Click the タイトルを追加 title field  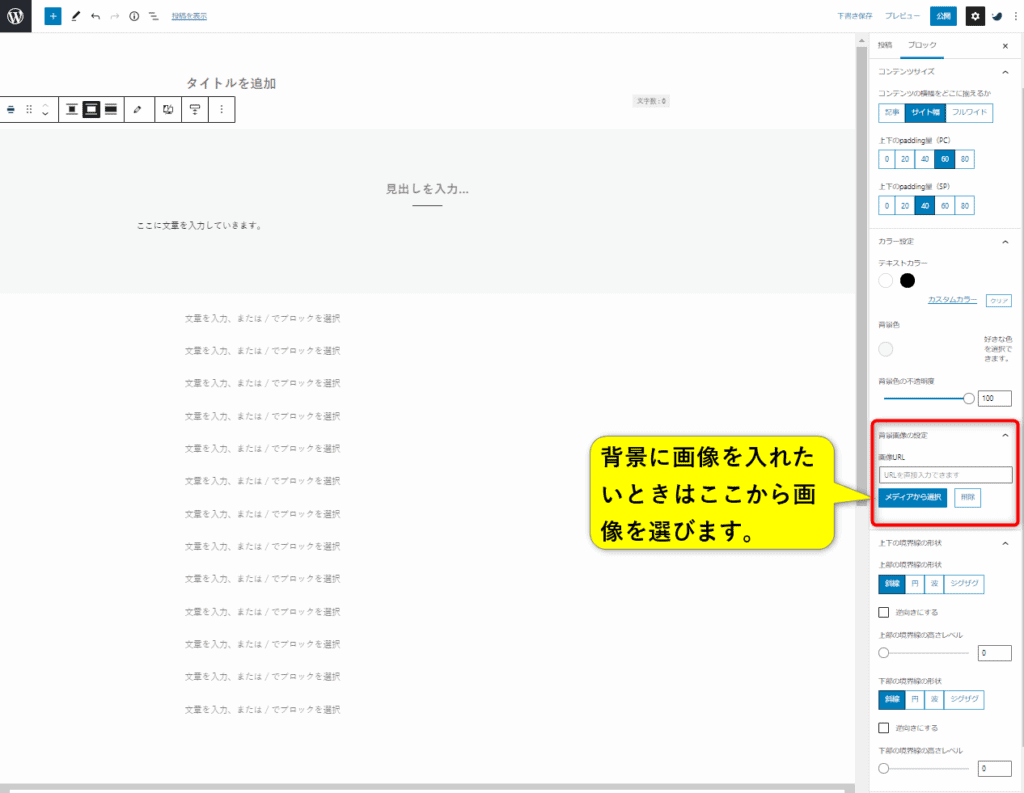[x=231, y=84]
